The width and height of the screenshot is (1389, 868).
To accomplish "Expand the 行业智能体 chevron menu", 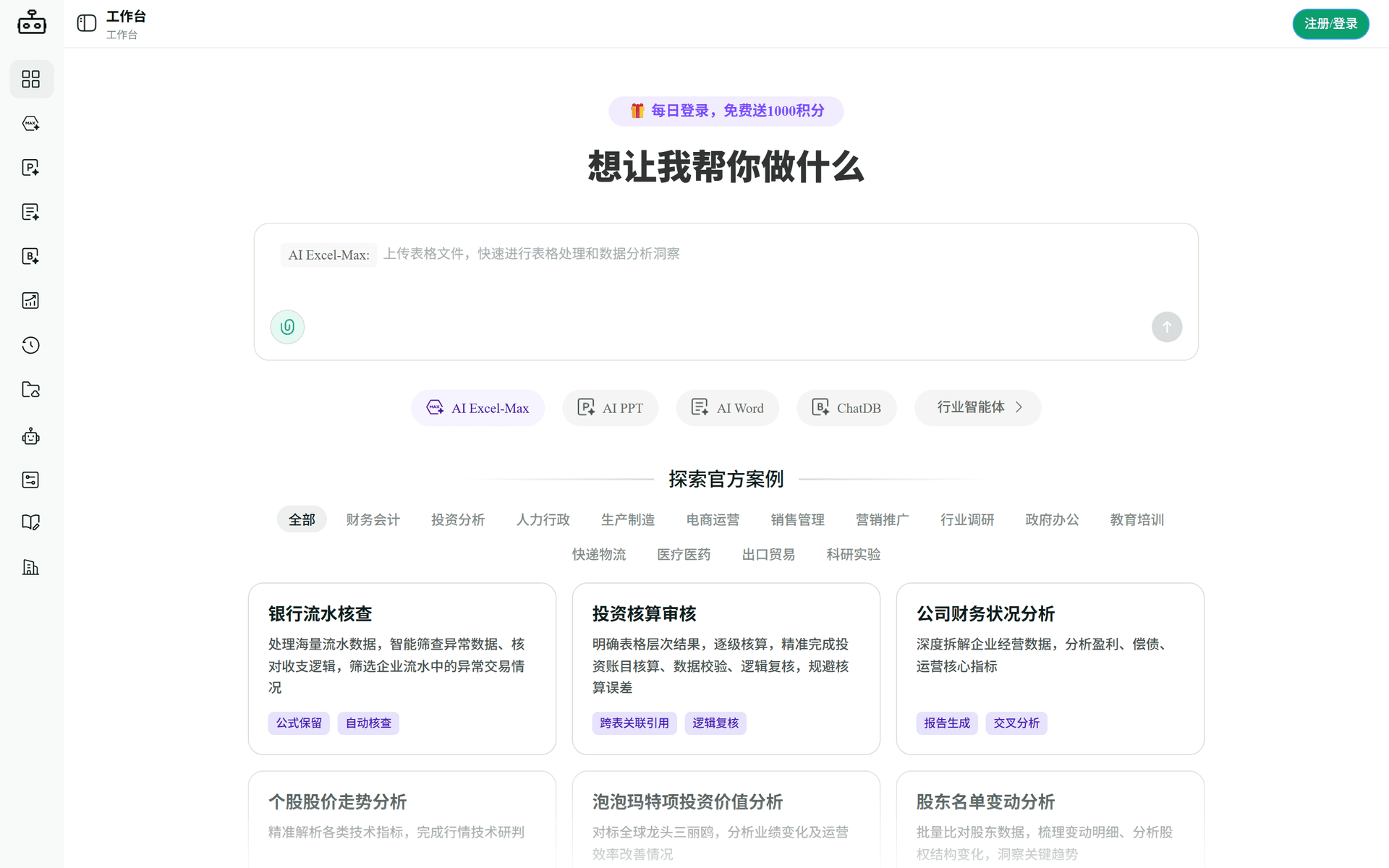I will click(x=977, y=408).
